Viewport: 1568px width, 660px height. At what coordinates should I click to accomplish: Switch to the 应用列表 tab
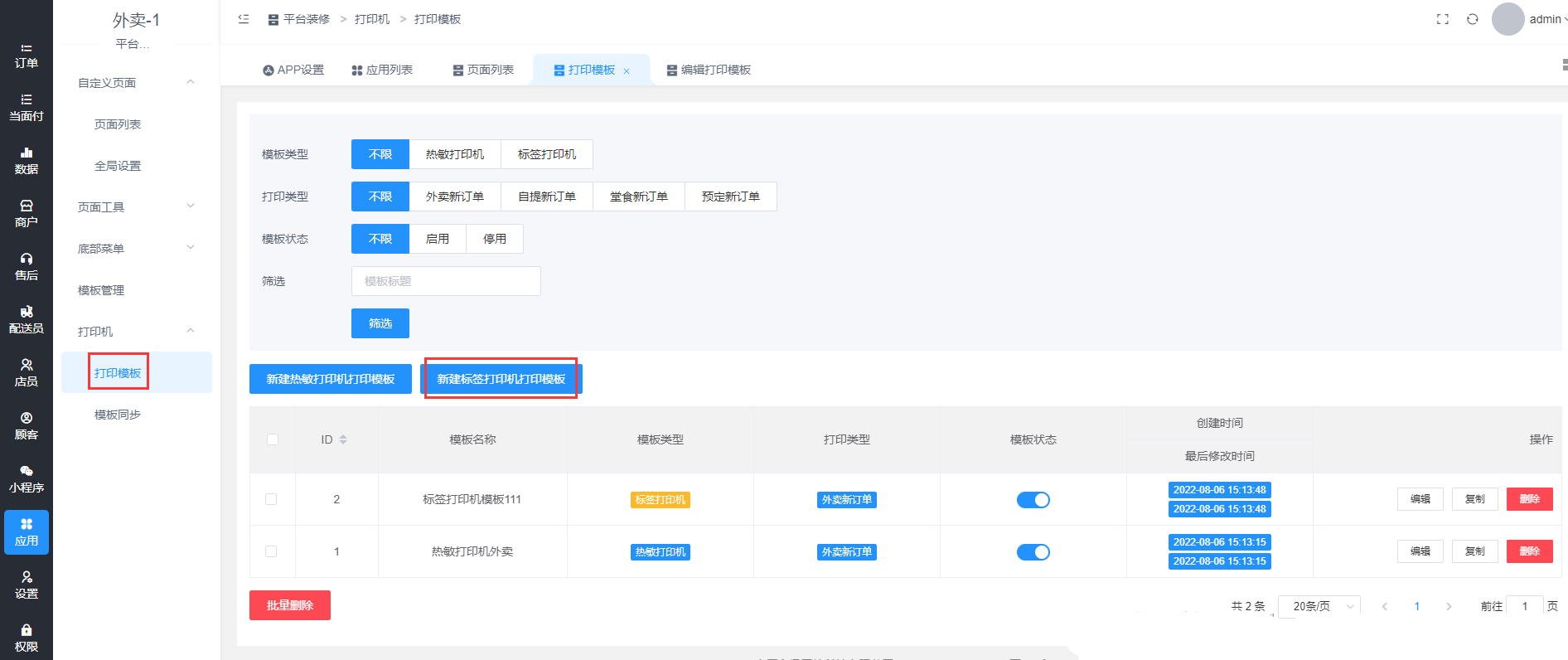(x=382, y=70)
